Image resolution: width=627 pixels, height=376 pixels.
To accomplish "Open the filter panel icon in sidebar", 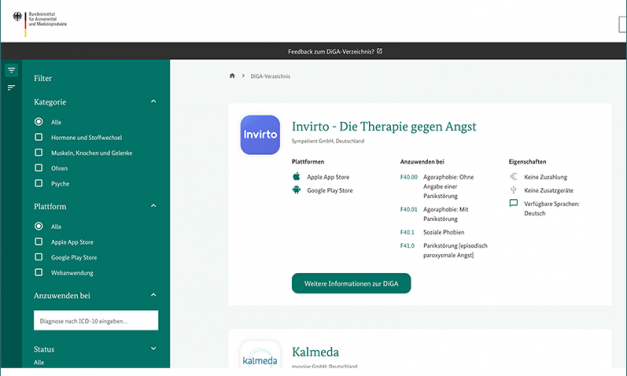I will tap(11, 70).
